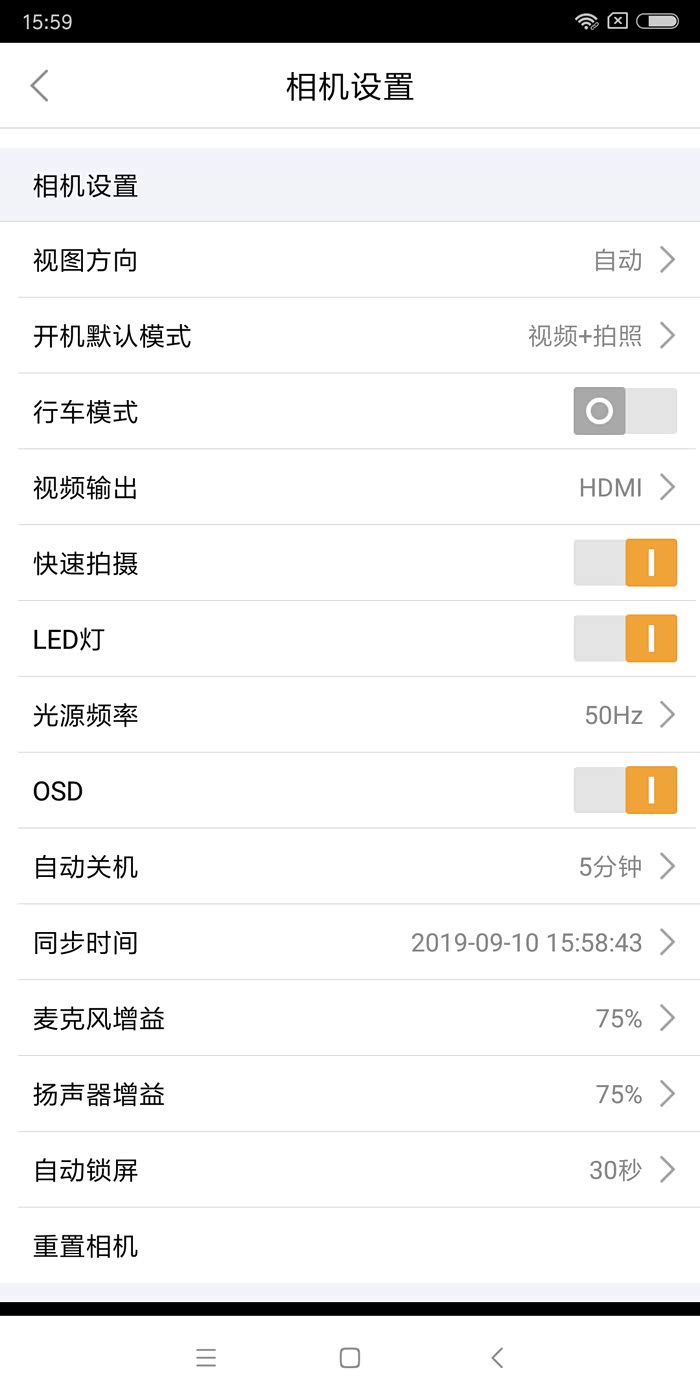Open 扬声器增益 75% setting

point(619,1095)
